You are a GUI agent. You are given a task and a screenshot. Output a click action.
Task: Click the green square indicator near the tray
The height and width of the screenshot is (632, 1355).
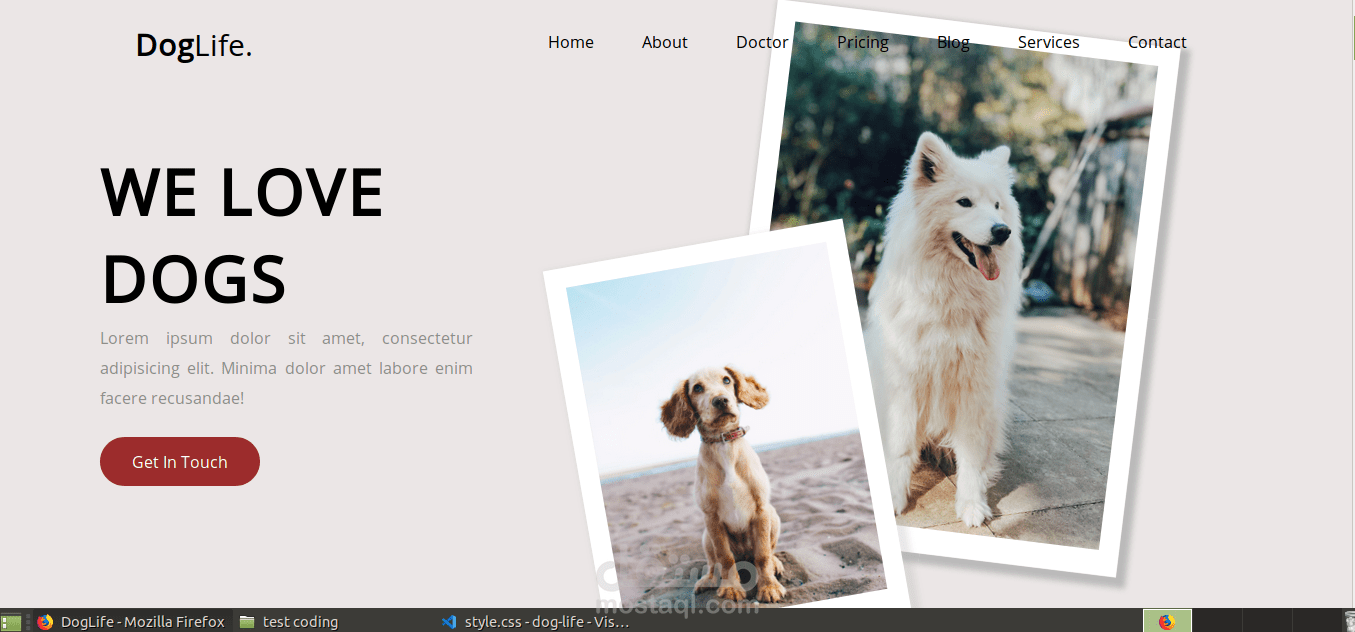click(x=1180, y=620)
